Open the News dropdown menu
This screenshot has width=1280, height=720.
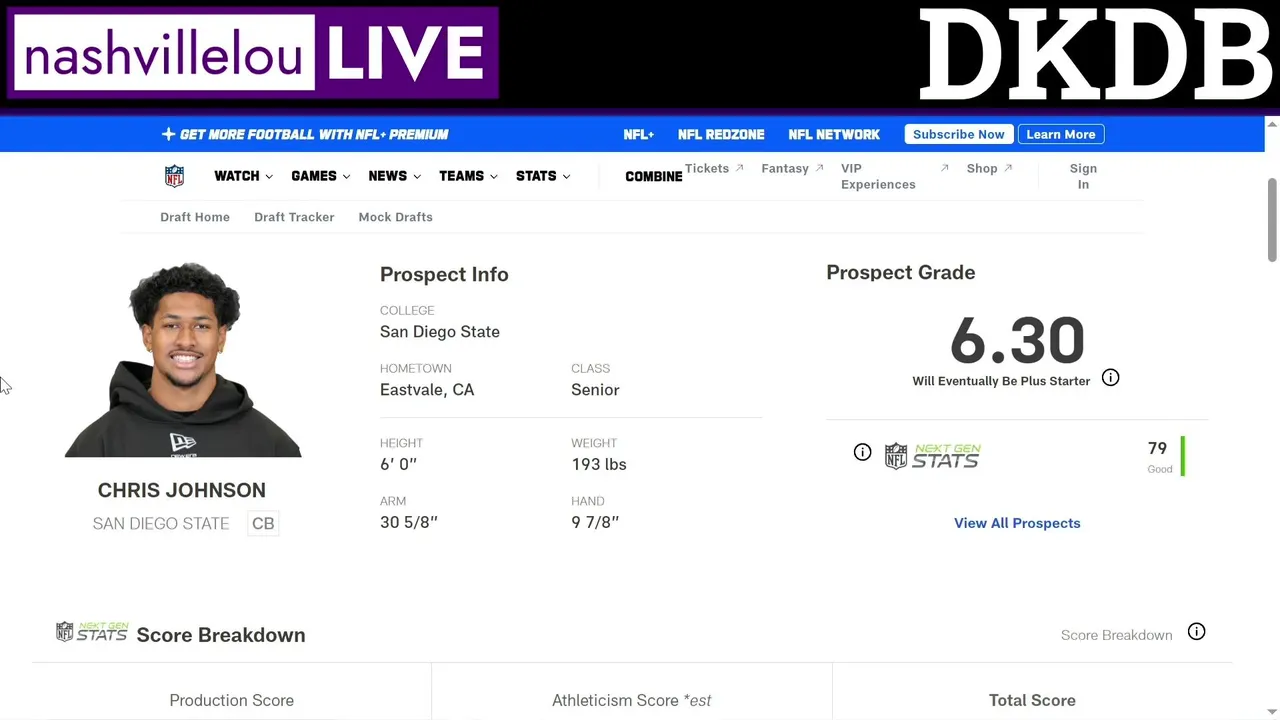pyautogui.click(x=394, y=176)
